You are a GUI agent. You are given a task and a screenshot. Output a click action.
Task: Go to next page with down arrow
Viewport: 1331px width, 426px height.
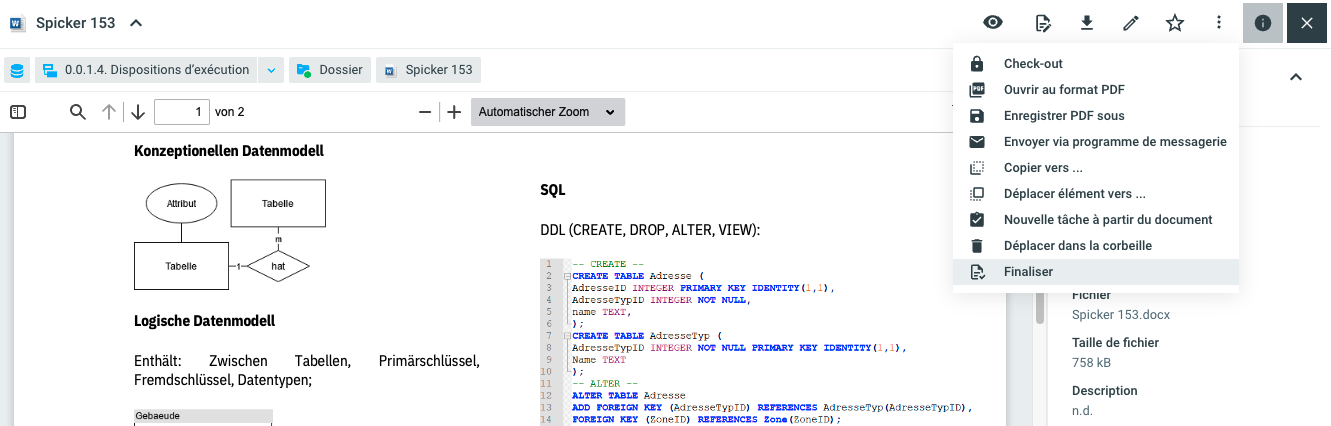(138, 112)
